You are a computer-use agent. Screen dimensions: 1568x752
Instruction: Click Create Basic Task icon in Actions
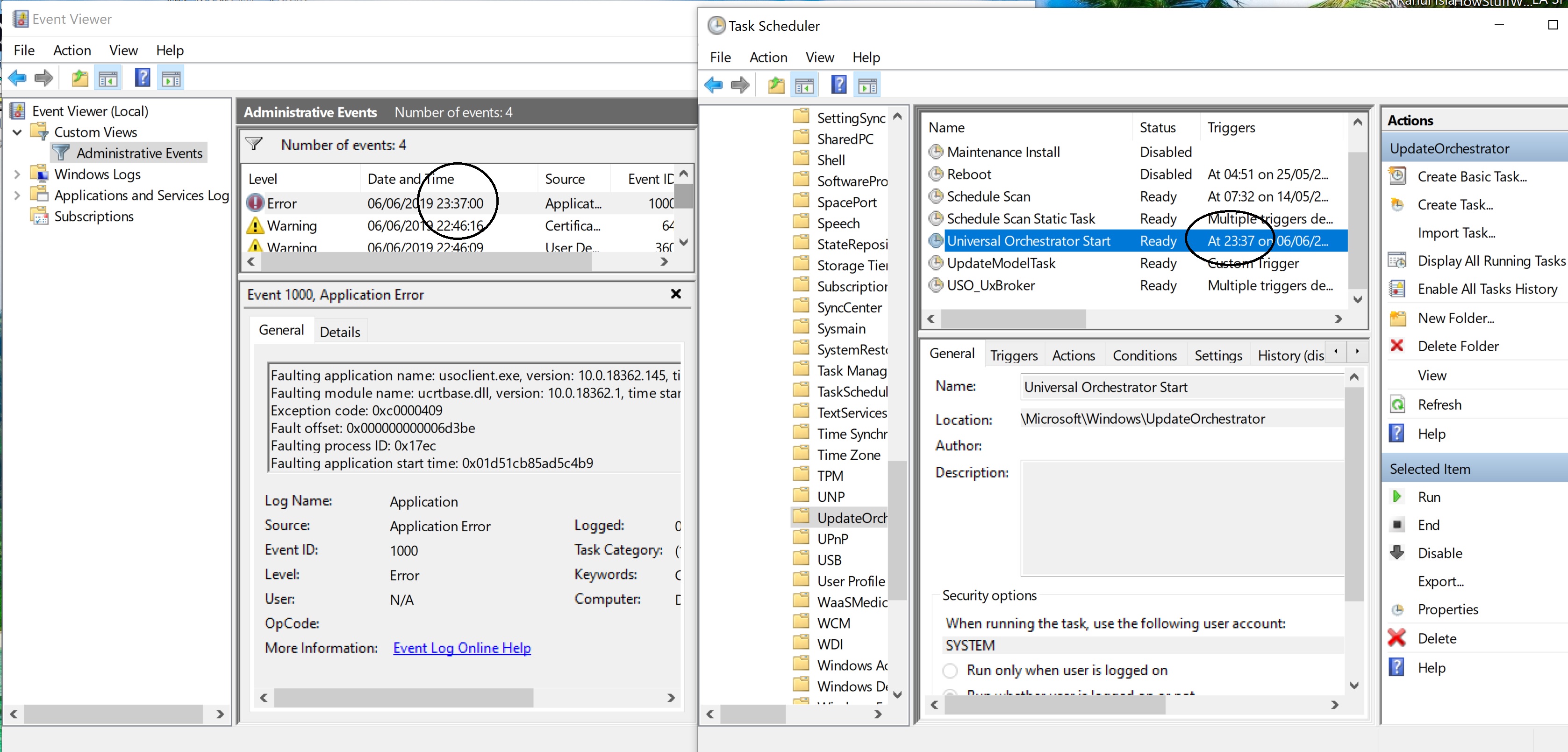click(1397, 176)
